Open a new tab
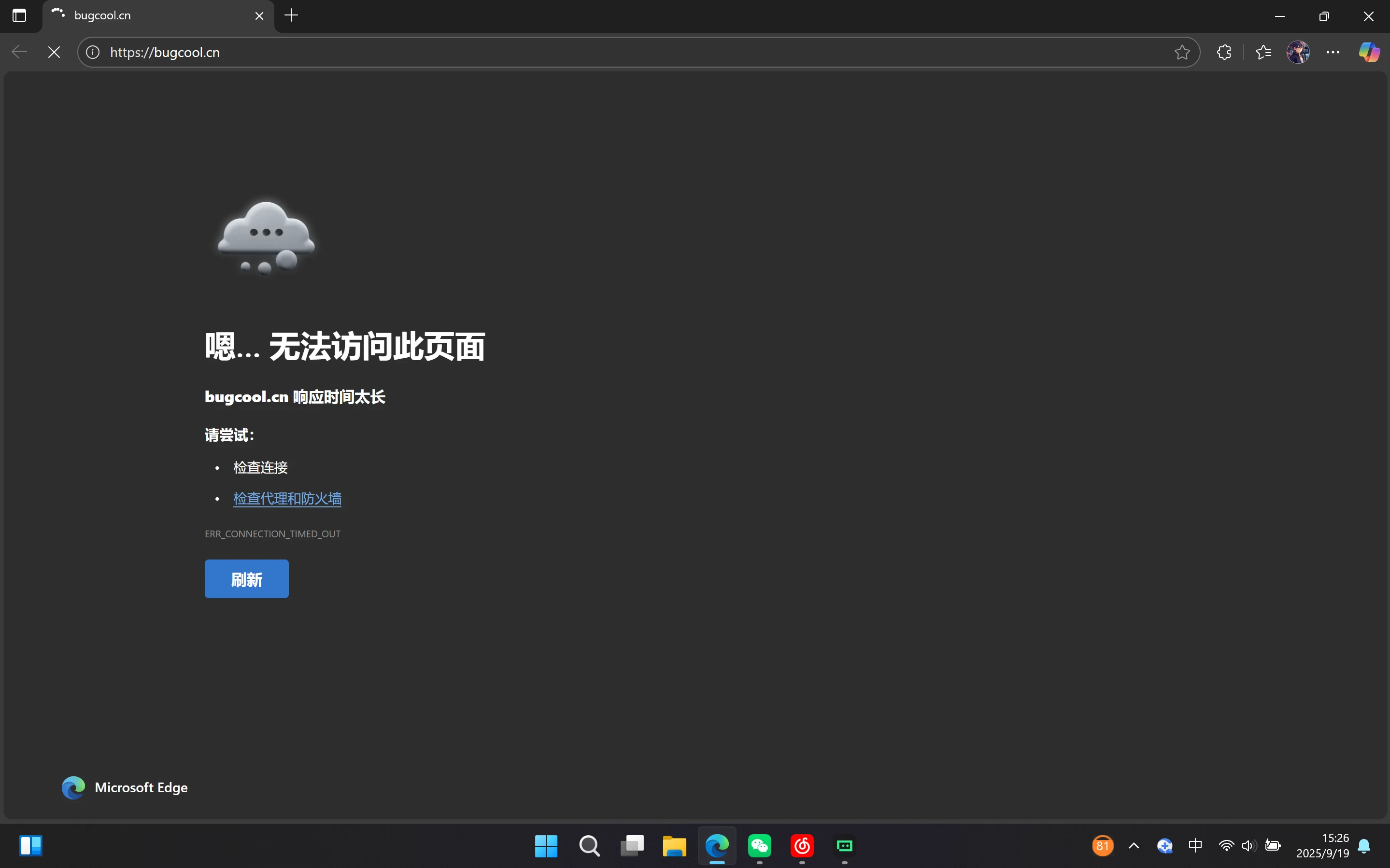This screenshot has height=868, width=1390. (291, 15)
